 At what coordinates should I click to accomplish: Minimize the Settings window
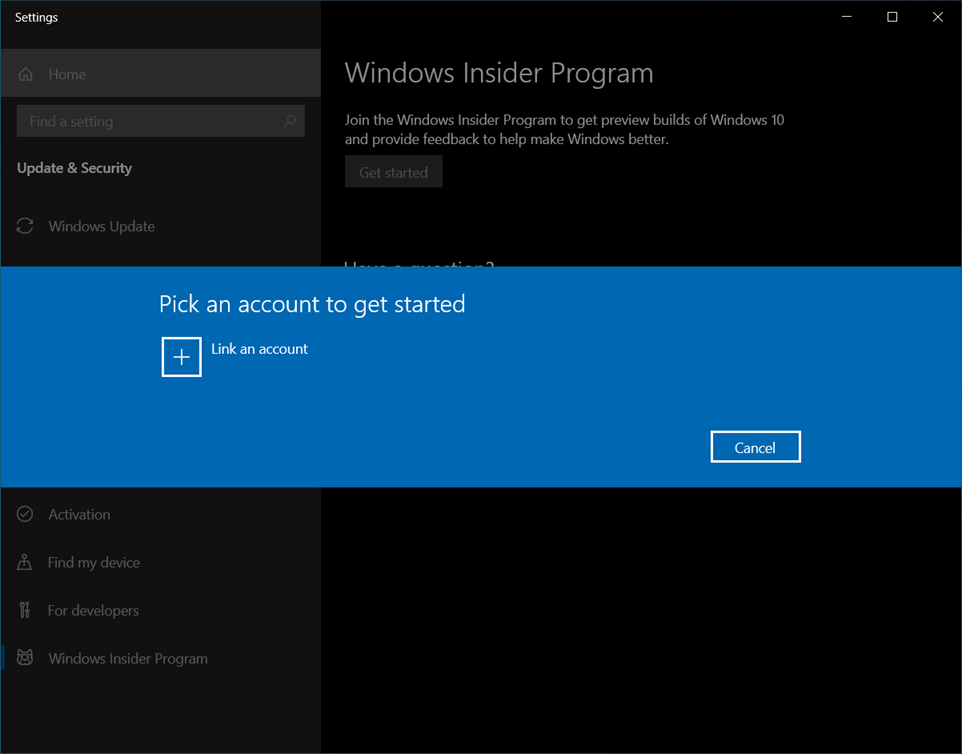coord(847,17)
